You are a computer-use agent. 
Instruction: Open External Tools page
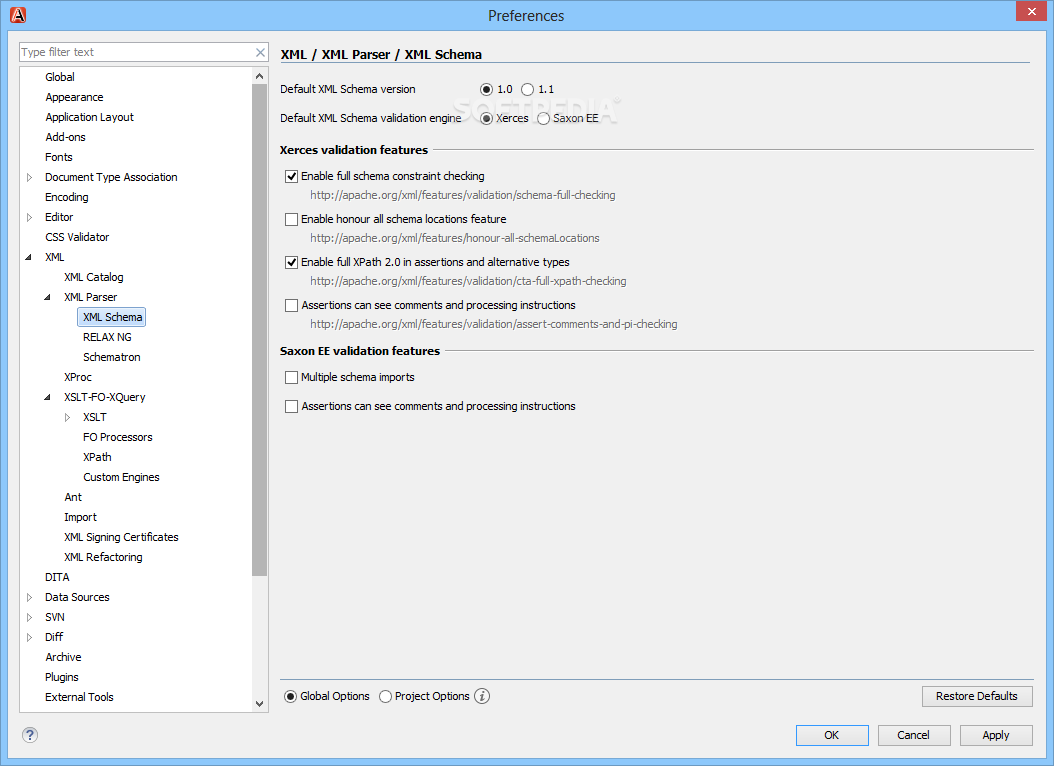click(x=79, y=697)
